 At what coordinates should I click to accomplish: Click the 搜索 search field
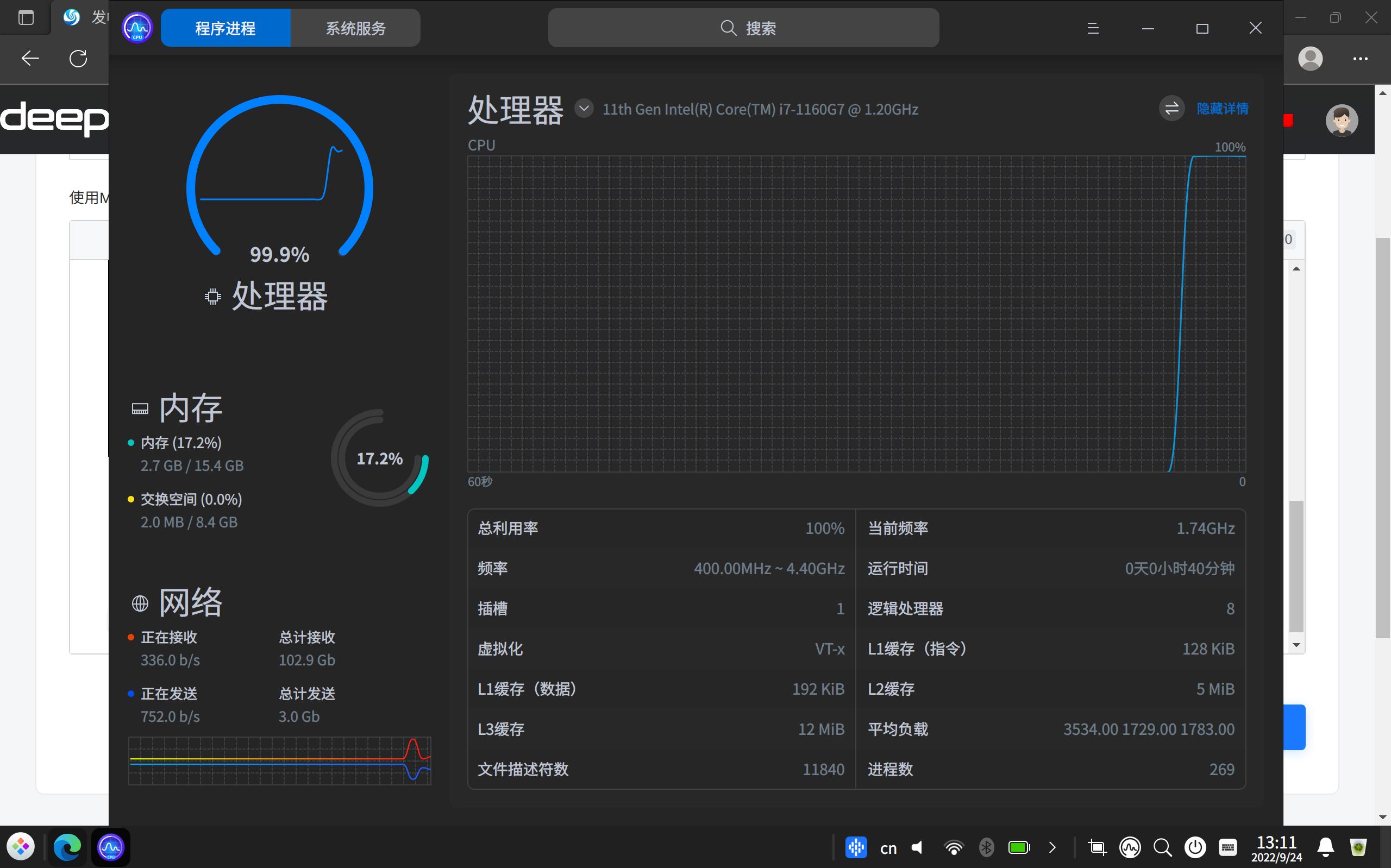[x=744, y=28]
